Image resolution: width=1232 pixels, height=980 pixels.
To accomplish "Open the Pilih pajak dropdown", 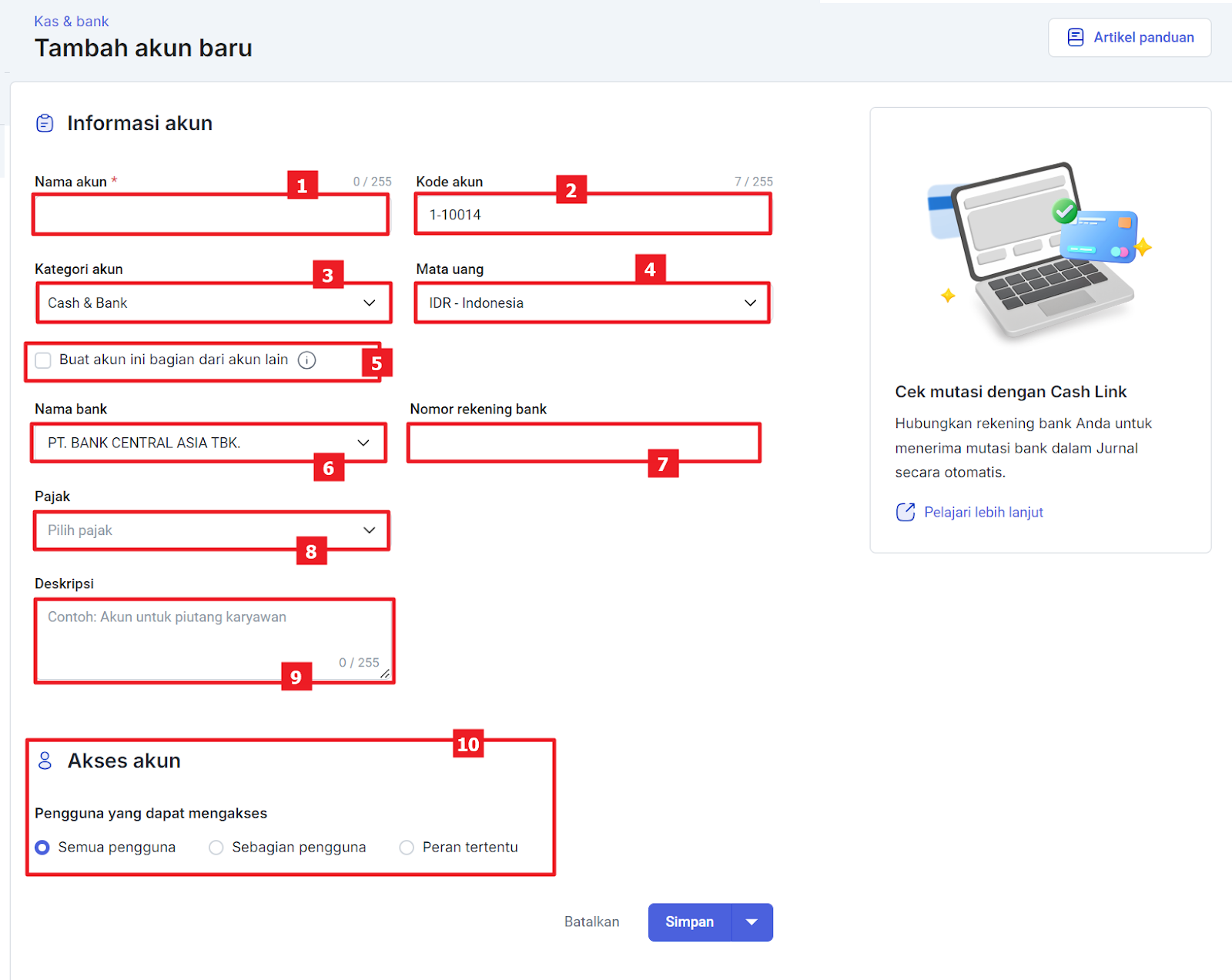I will [211, 530].
